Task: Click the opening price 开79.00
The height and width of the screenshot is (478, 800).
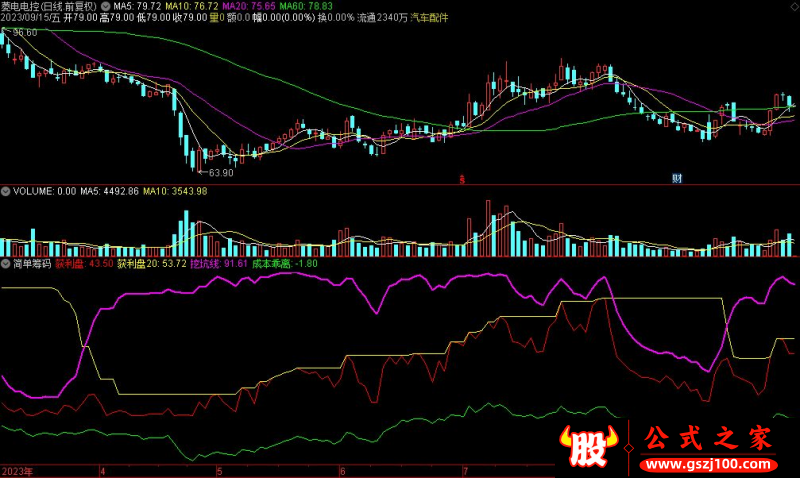Action: 80,17
